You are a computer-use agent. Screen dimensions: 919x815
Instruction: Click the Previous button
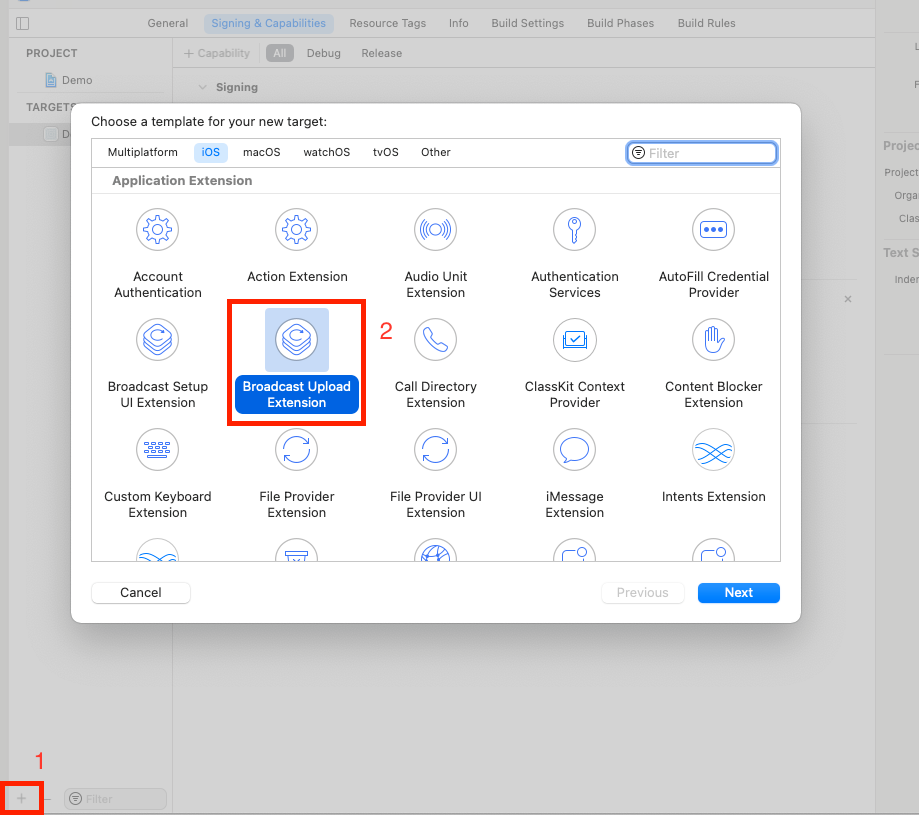(x=642, y=592)
